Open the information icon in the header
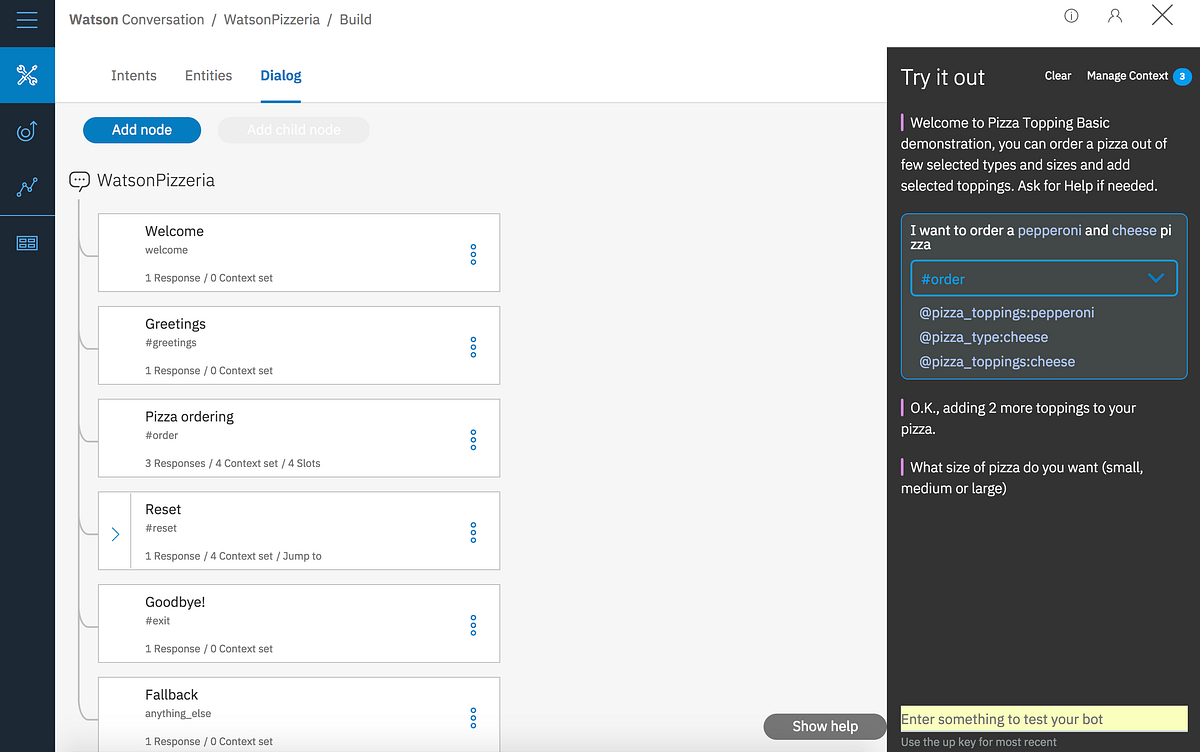This screenshot has height=752, width=1200. (x=1071, y=16)
